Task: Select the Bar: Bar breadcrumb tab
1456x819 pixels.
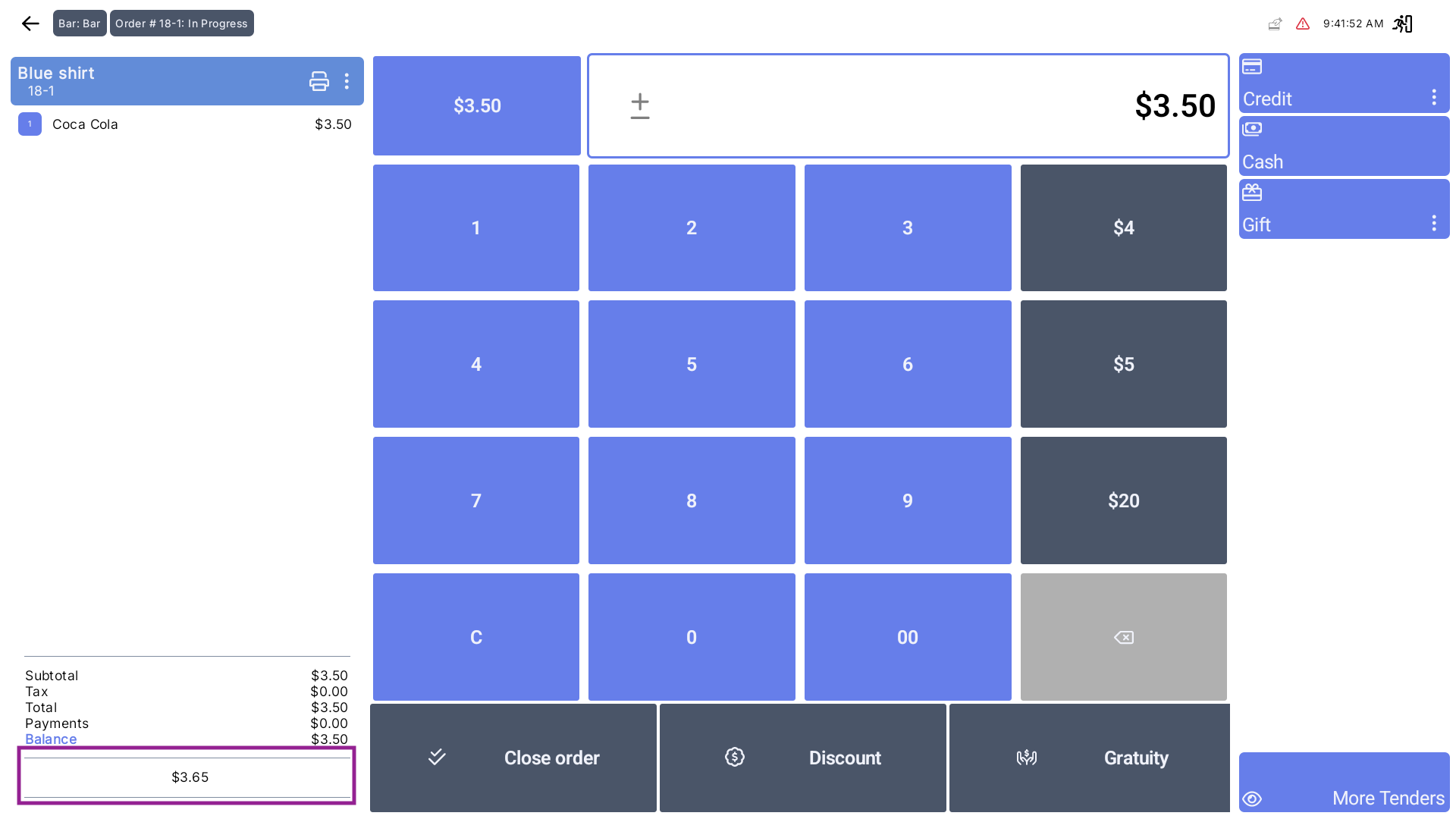Action: point(80,24)
